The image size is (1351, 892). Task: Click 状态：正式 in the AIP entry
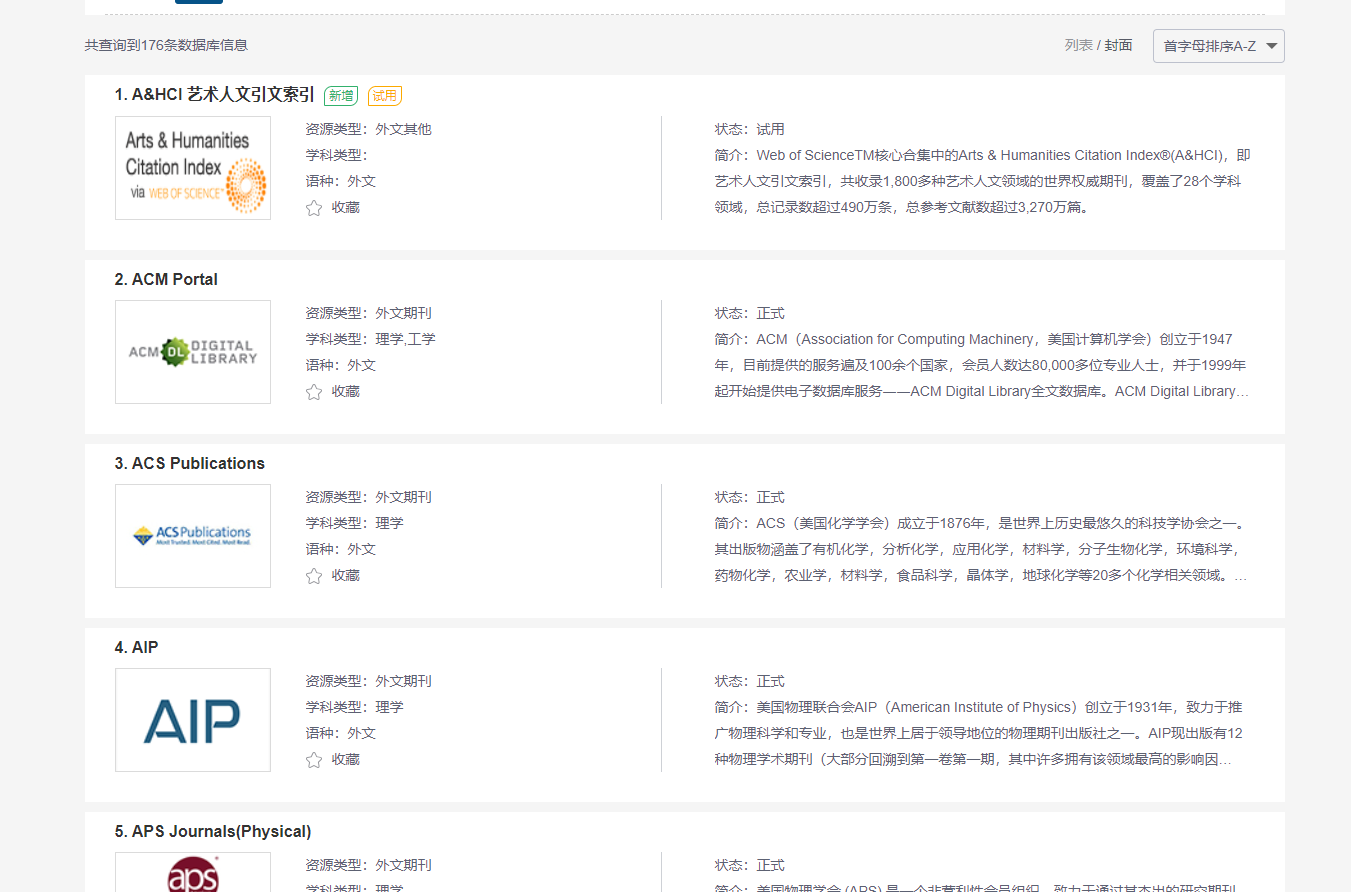coord(750,682)
